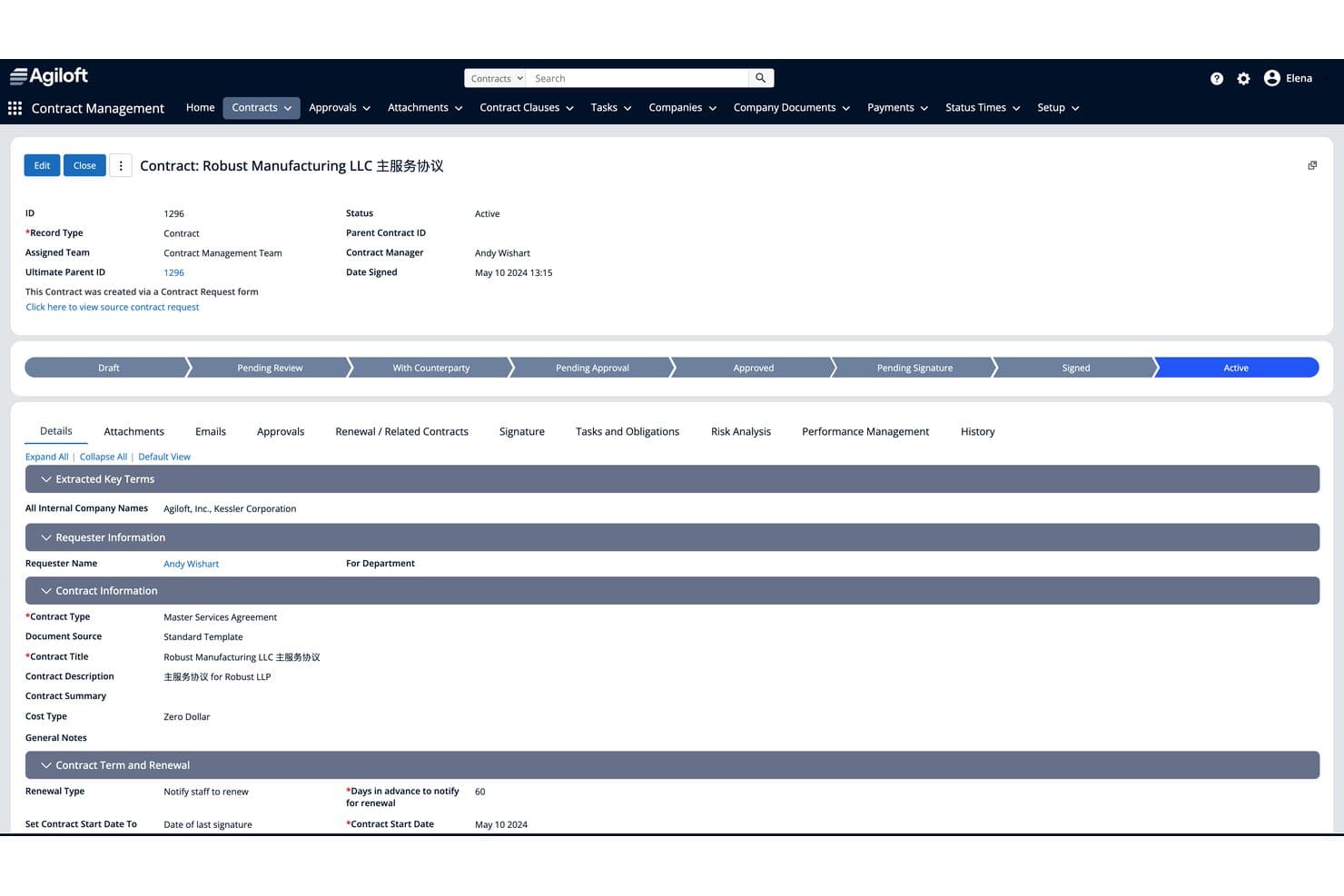Screen dimensions: 1344x896
Task: Switch to the Emails tab
Action: pyautogui.click(x=211, y=432)
